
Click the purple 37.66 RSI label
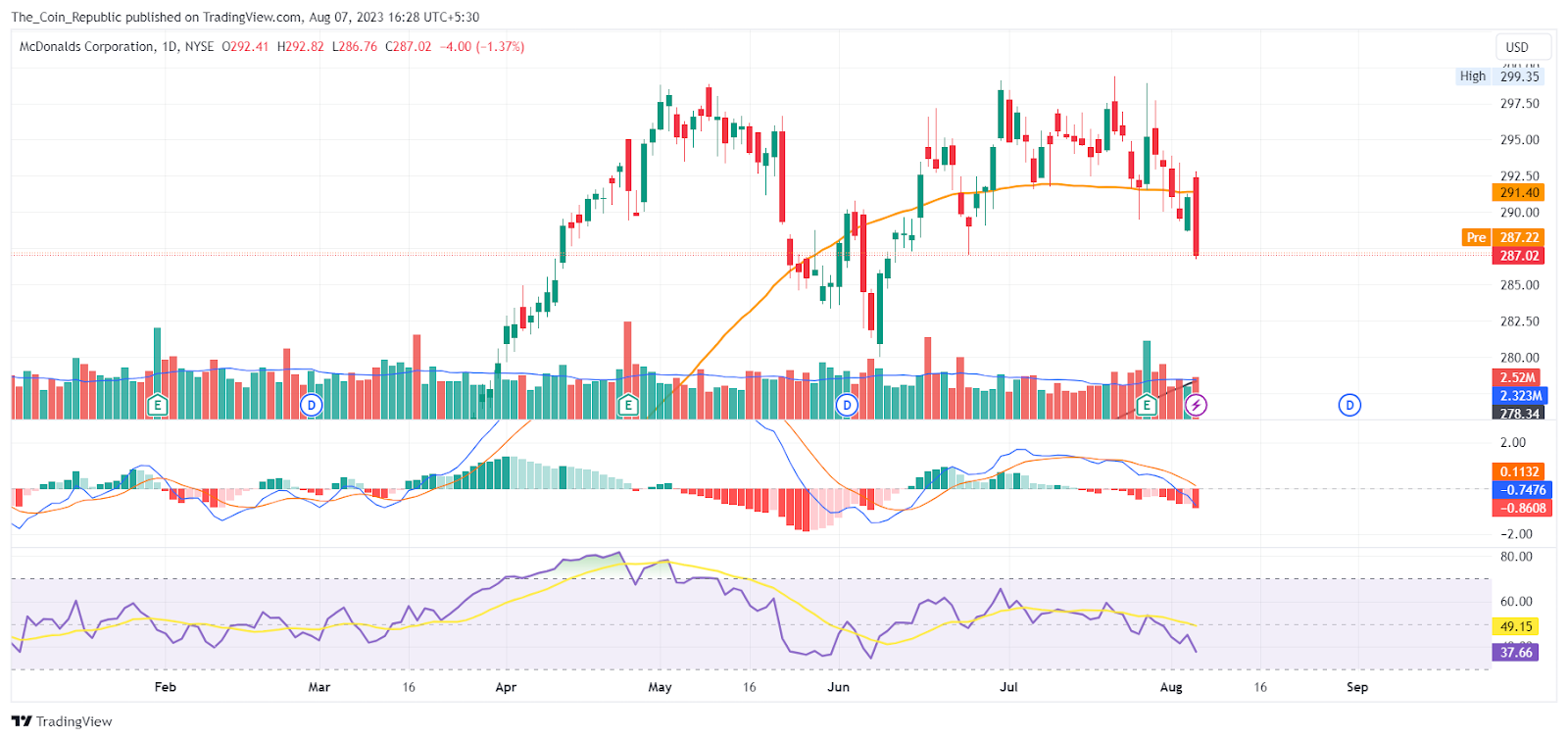coord(1515,652)
